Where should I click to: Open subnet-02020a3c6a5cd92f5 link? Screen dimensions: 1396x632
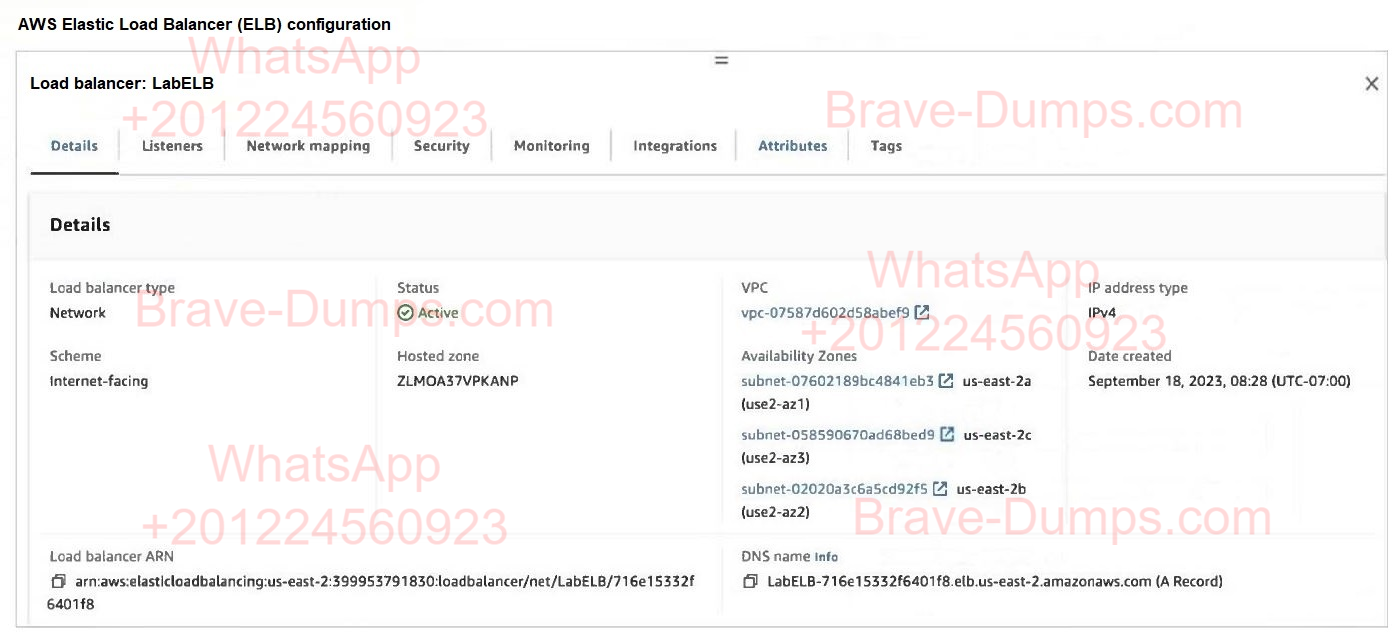[834, 489]
